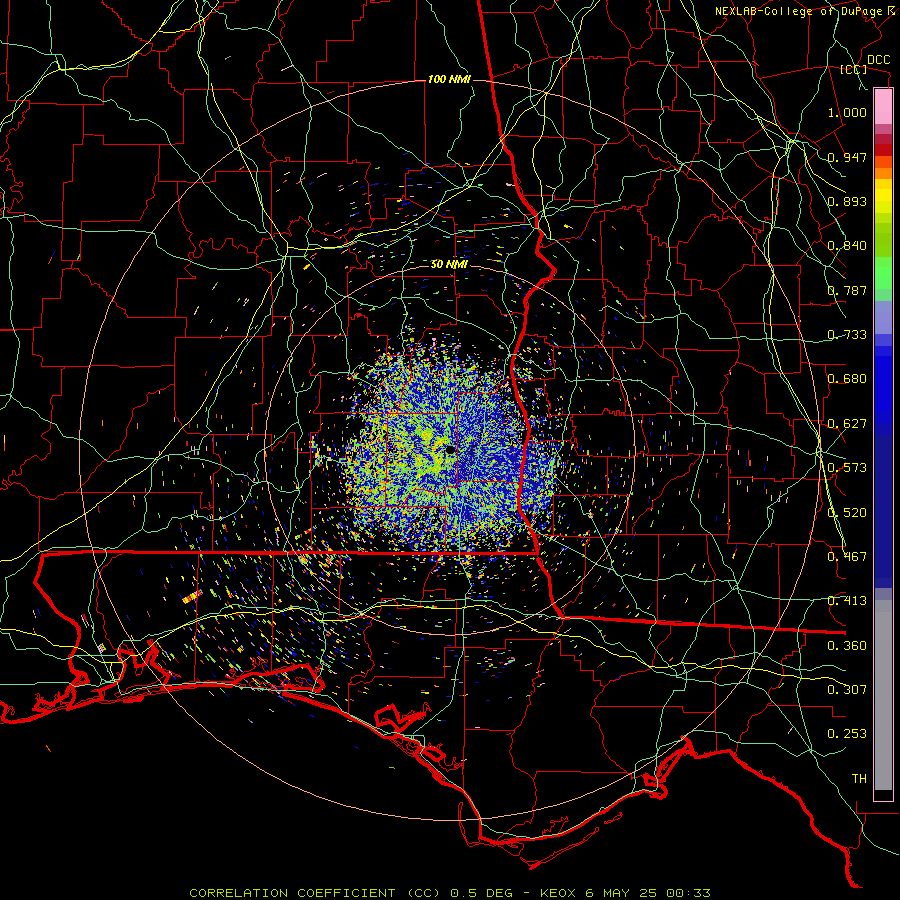Viewport: 900px width, 900px height.
Task: Click the 50 NMI range ring label
Action: (449, 265)
